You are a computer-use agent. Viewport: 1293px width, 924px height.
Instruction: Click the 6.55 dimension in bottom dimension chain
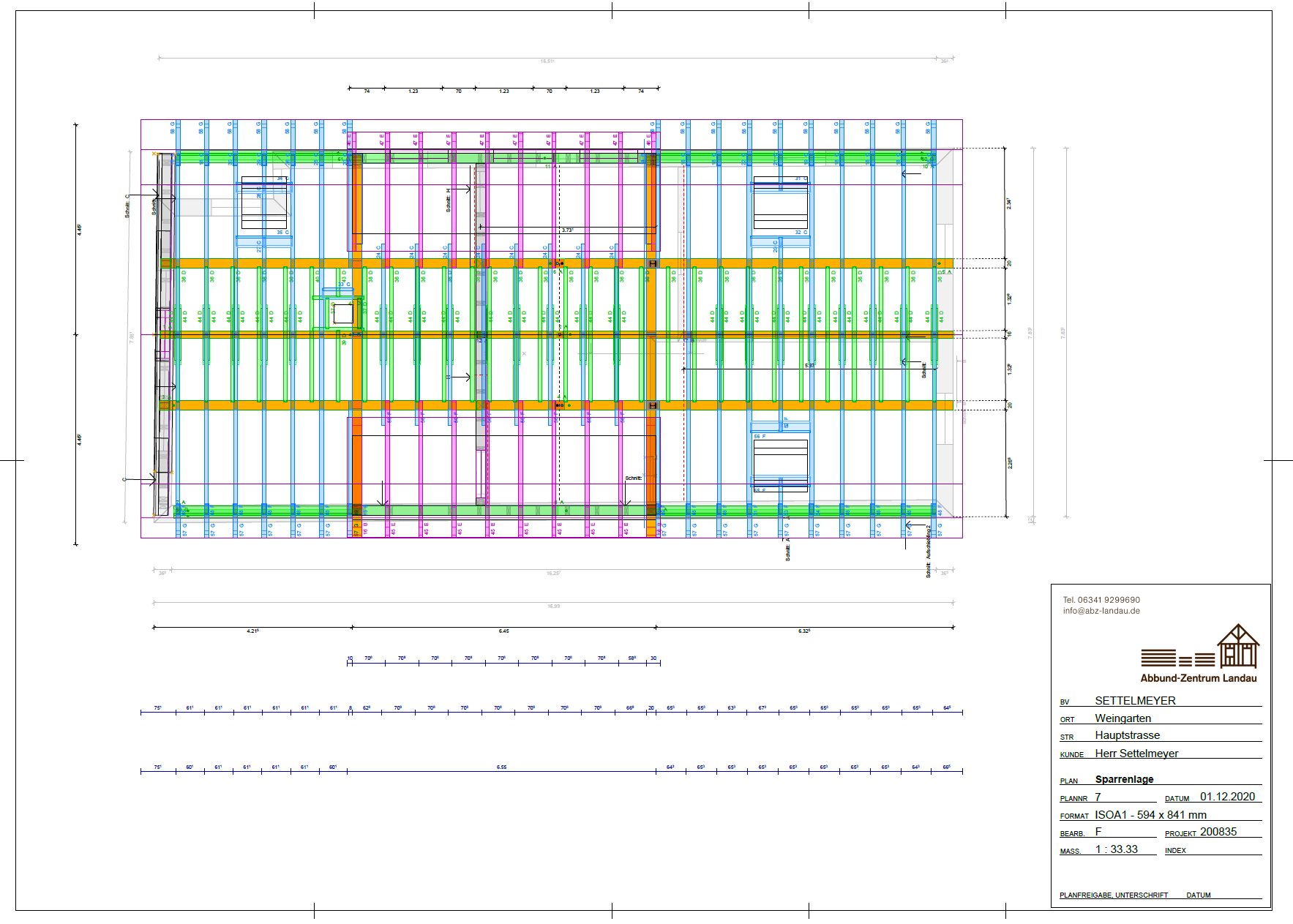501,767
